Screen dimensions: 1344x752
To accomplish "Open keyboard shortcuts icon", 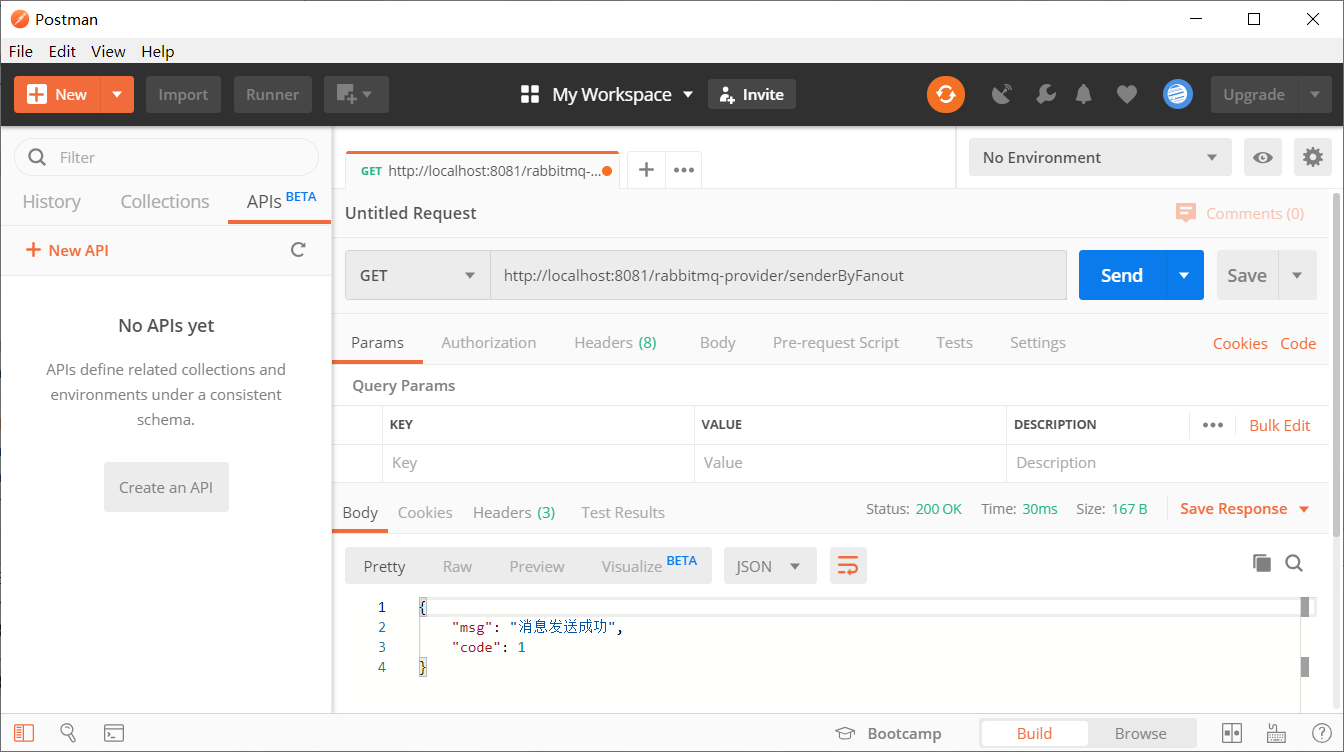I will tap(1276, 733).
